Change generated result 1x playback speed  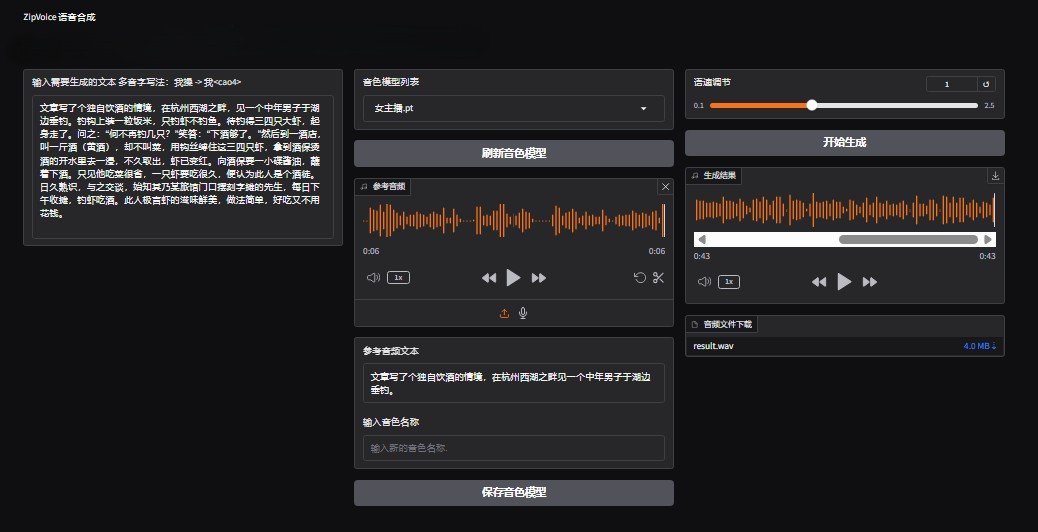point(728,282)
